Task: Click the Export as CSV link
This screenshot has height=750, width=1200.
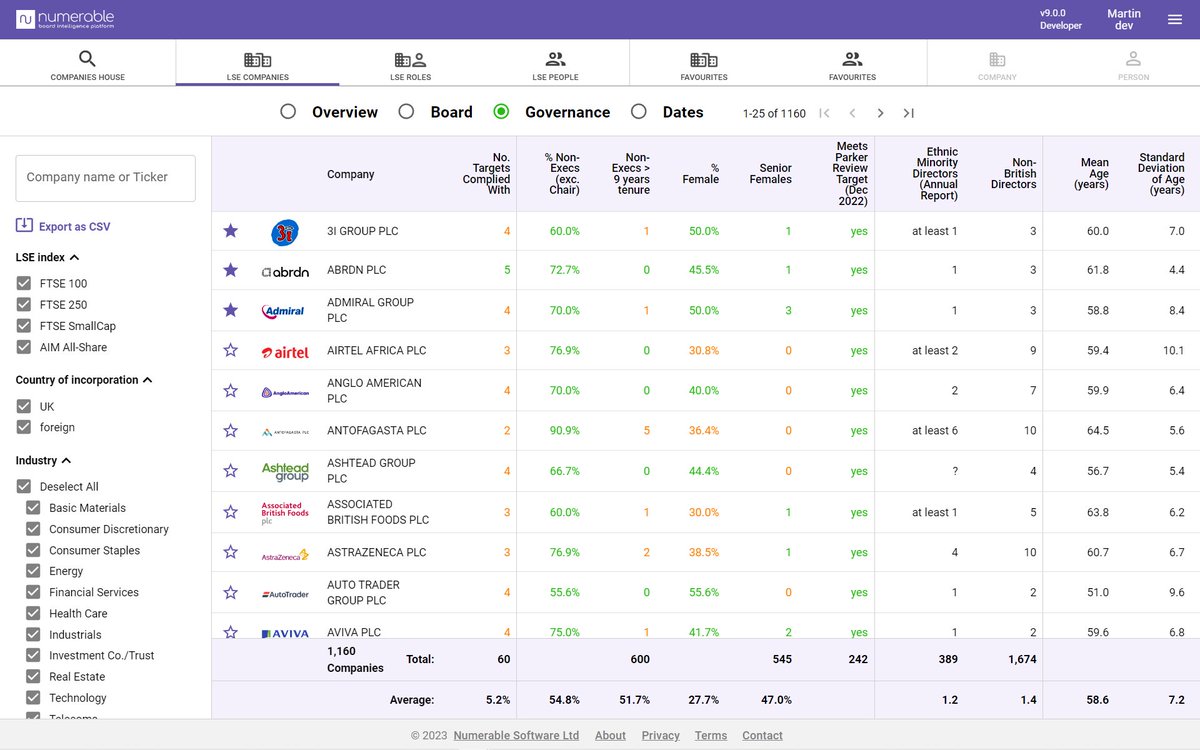Action: pyautogui.click(x=74, y=227)
